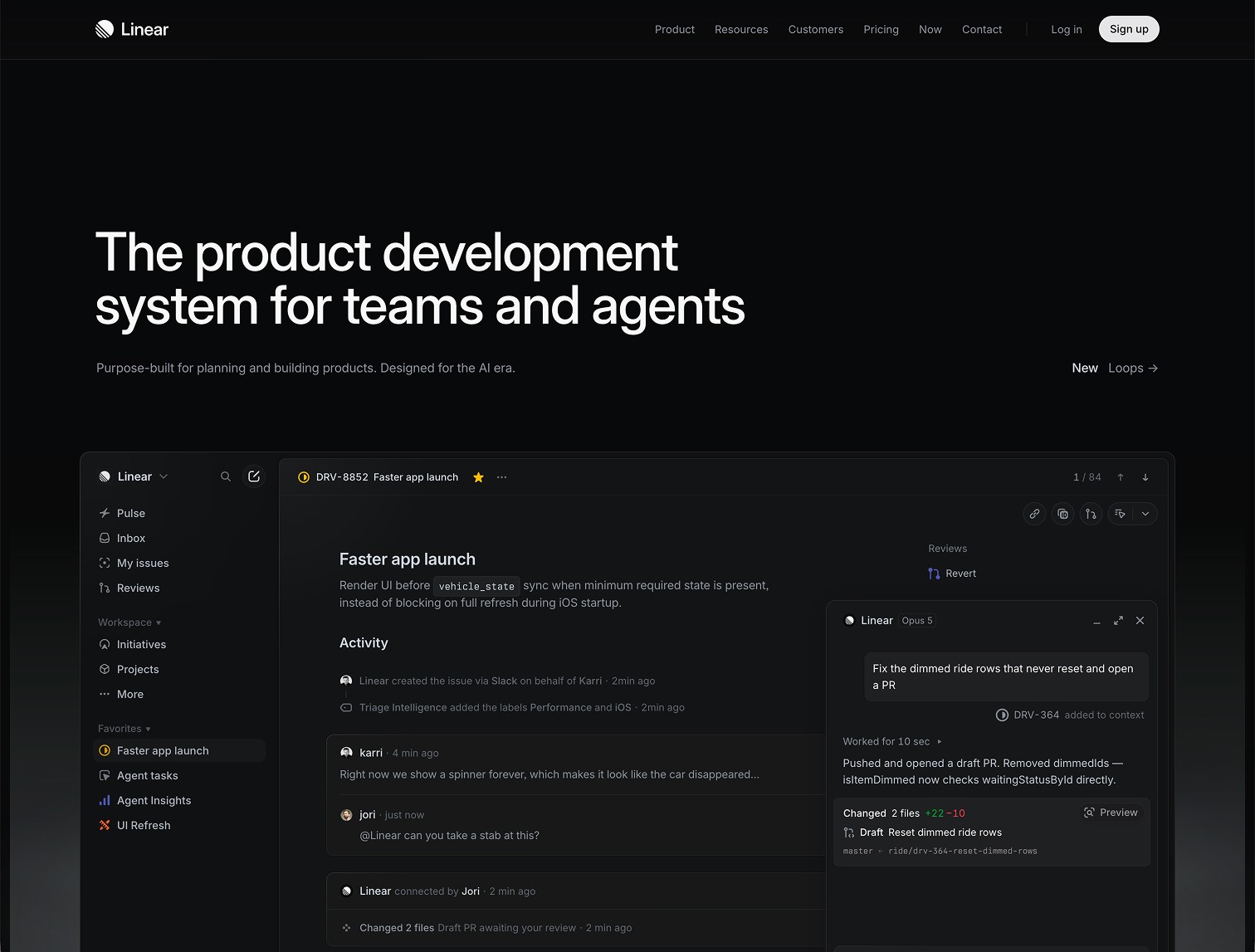
Task: Click the orange UI Refresh icon
Action: coord(105,825)
